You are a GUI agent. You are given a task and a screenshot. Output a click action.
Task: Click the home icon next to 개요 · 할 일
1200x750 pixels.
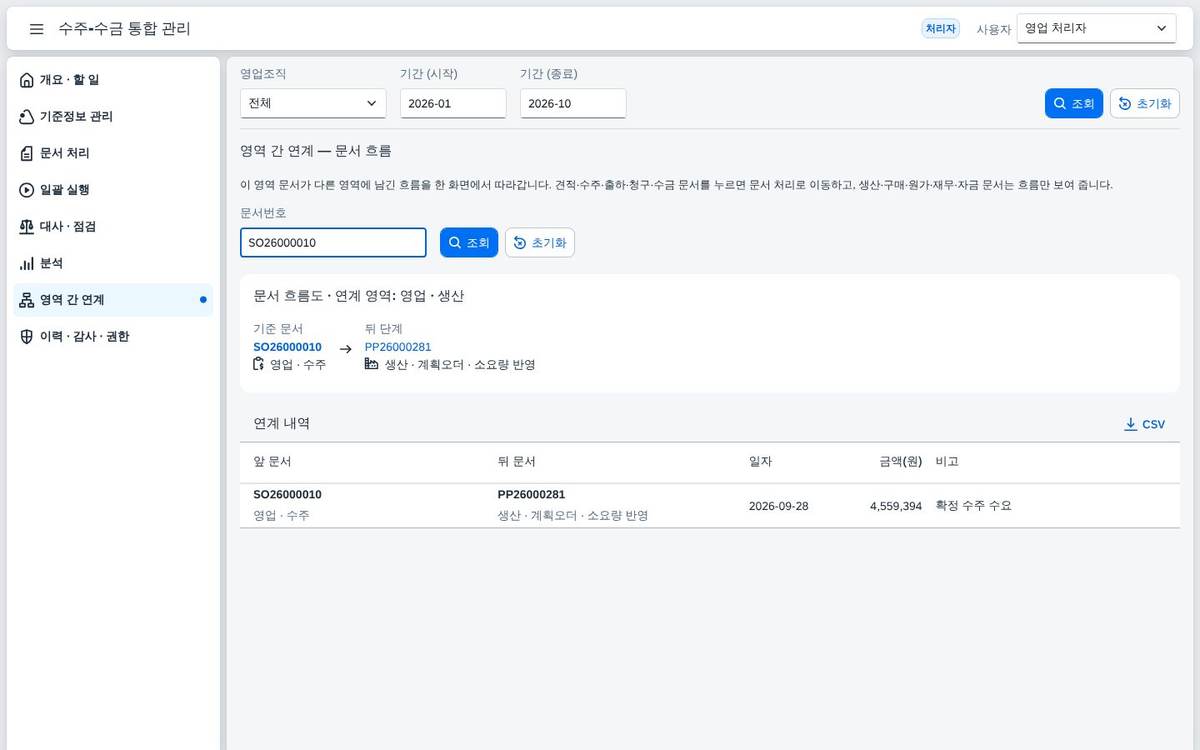[27, 80]
